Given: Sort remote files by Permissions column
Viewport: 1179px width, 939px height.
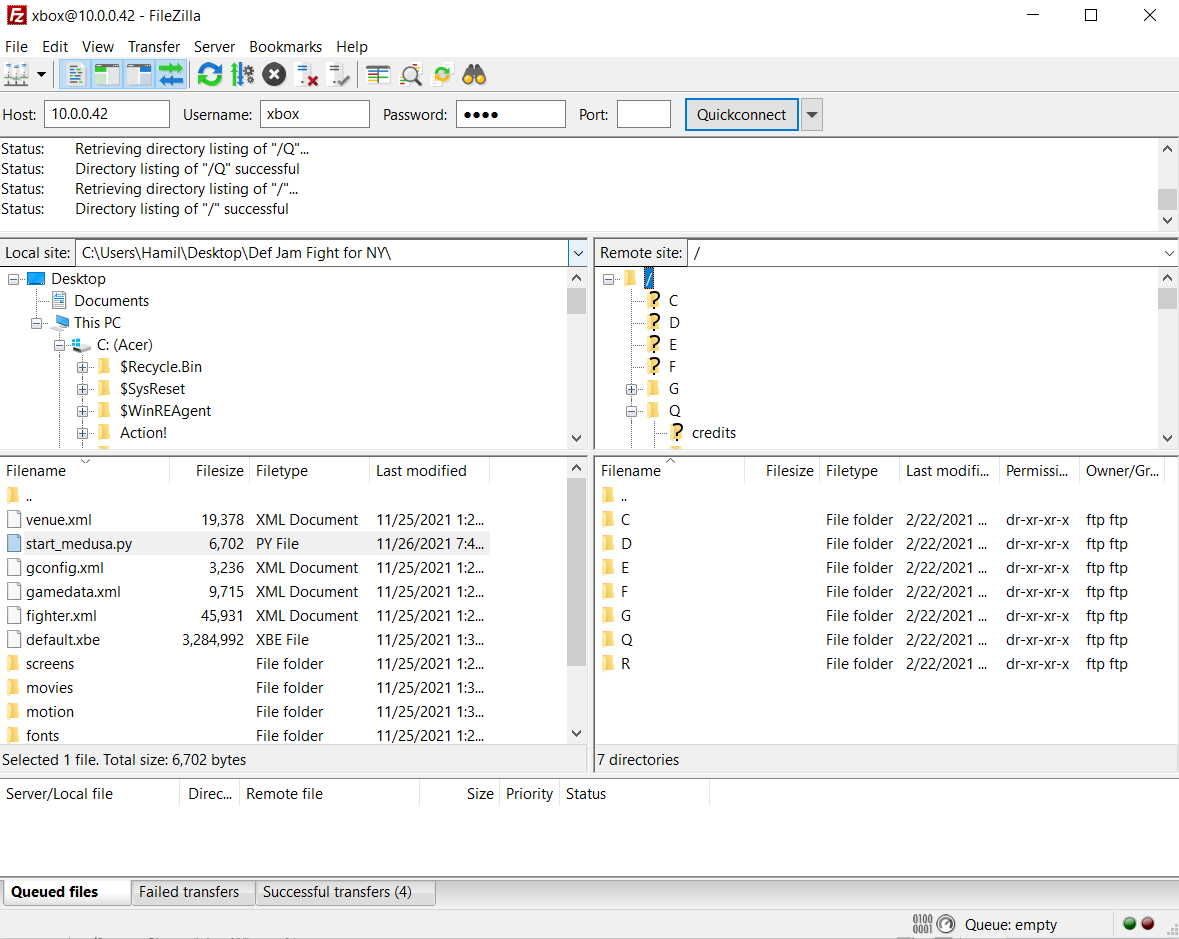Looking at the screenshot, I should 1038,471.
